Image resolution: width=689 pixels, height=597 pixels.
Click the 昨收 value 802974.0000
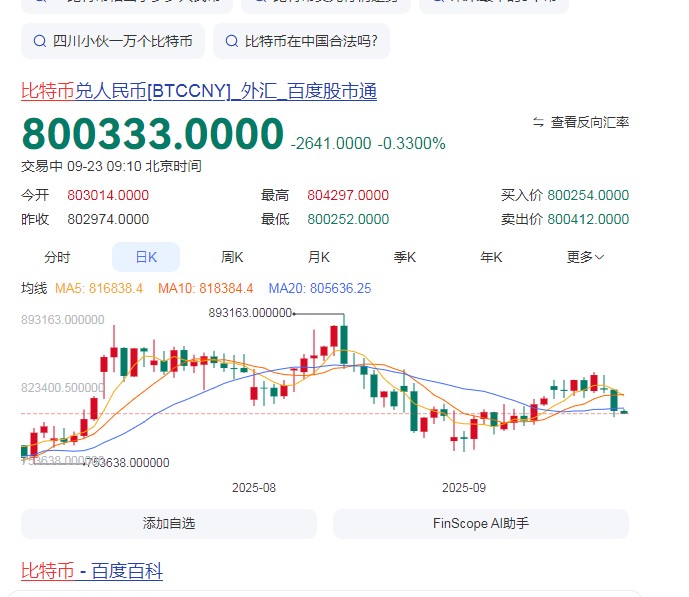(108, 219)
